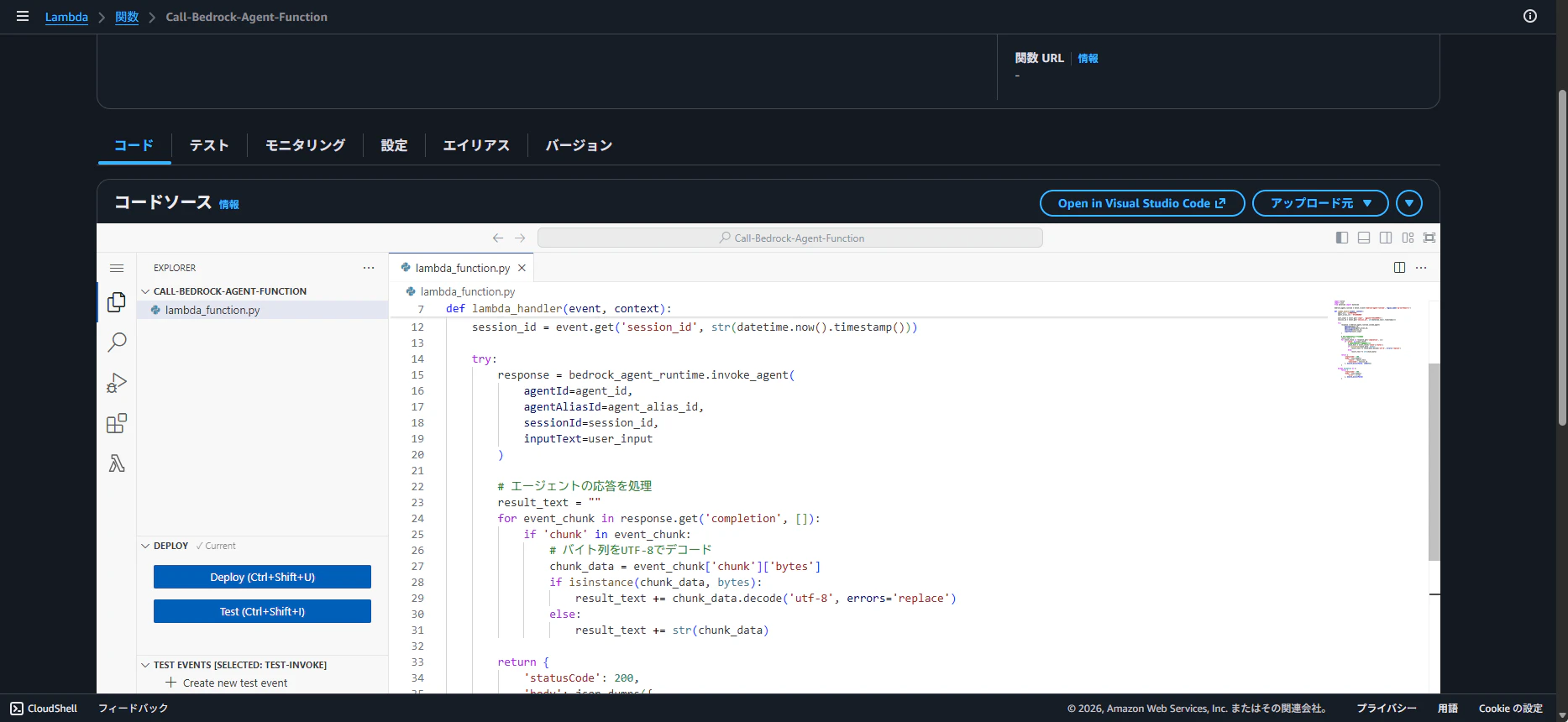This screenshot has width=1568, height=722.
Task: Toggle the editor hamburger menu above activity bar
Action: [117, 268]
